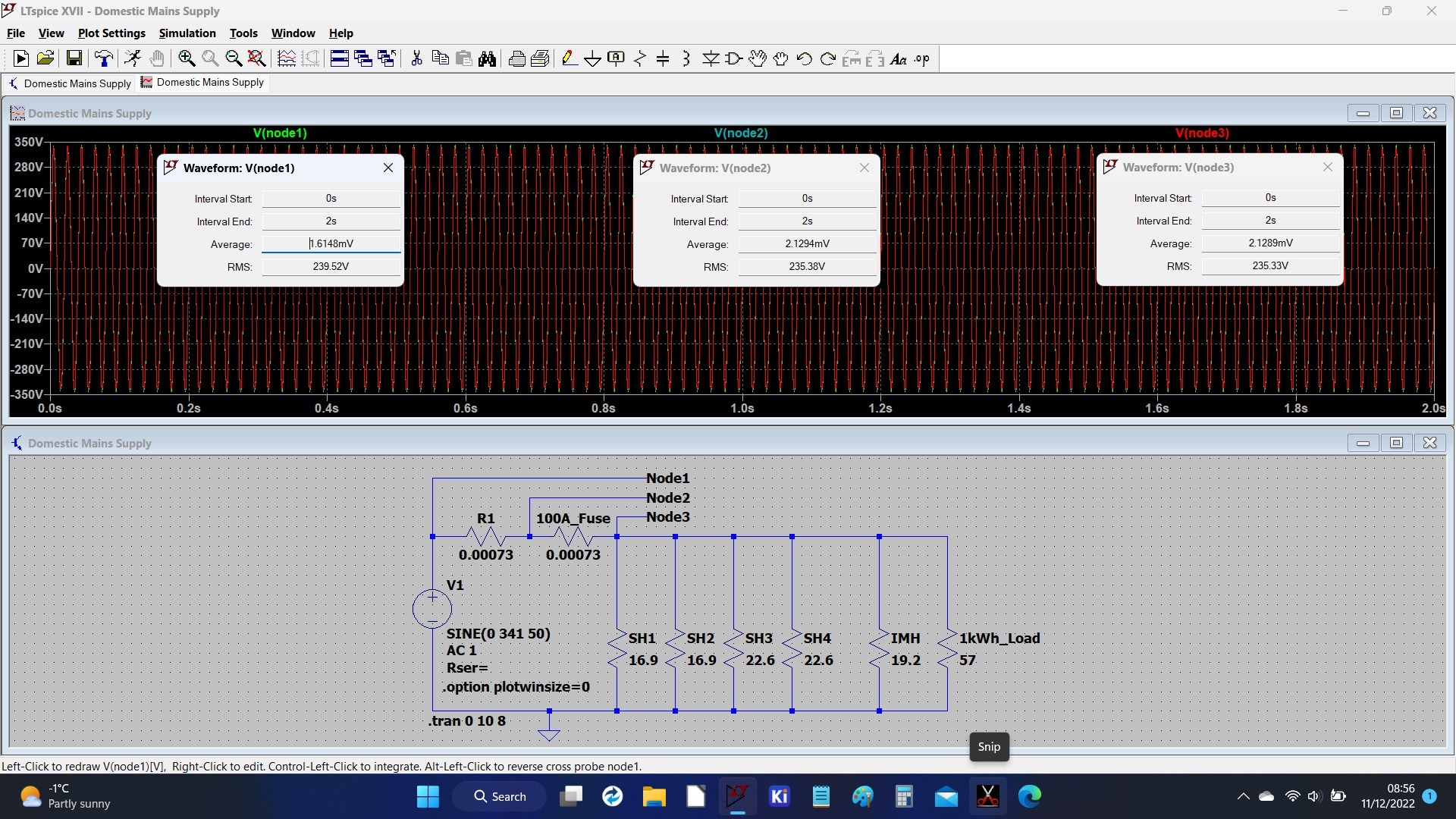Screen dimensions: 1456x819
Task: Select the Move hand tool
Action: (x=758, y=58)
